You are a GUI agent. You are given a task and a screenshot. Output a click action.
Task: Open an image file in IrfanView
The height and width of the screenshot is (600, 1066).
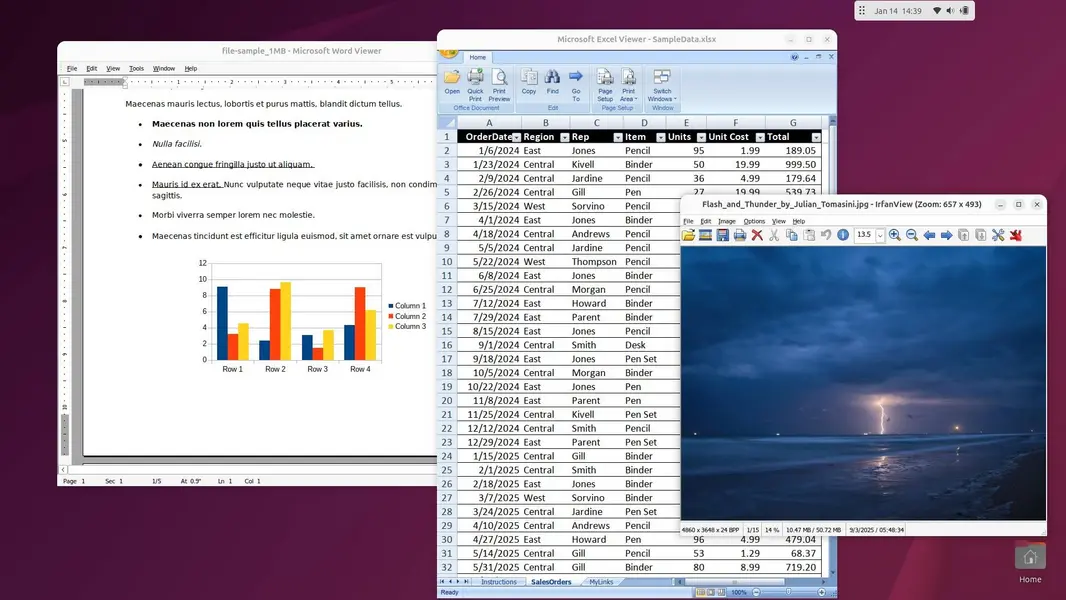tap(687, 235)
